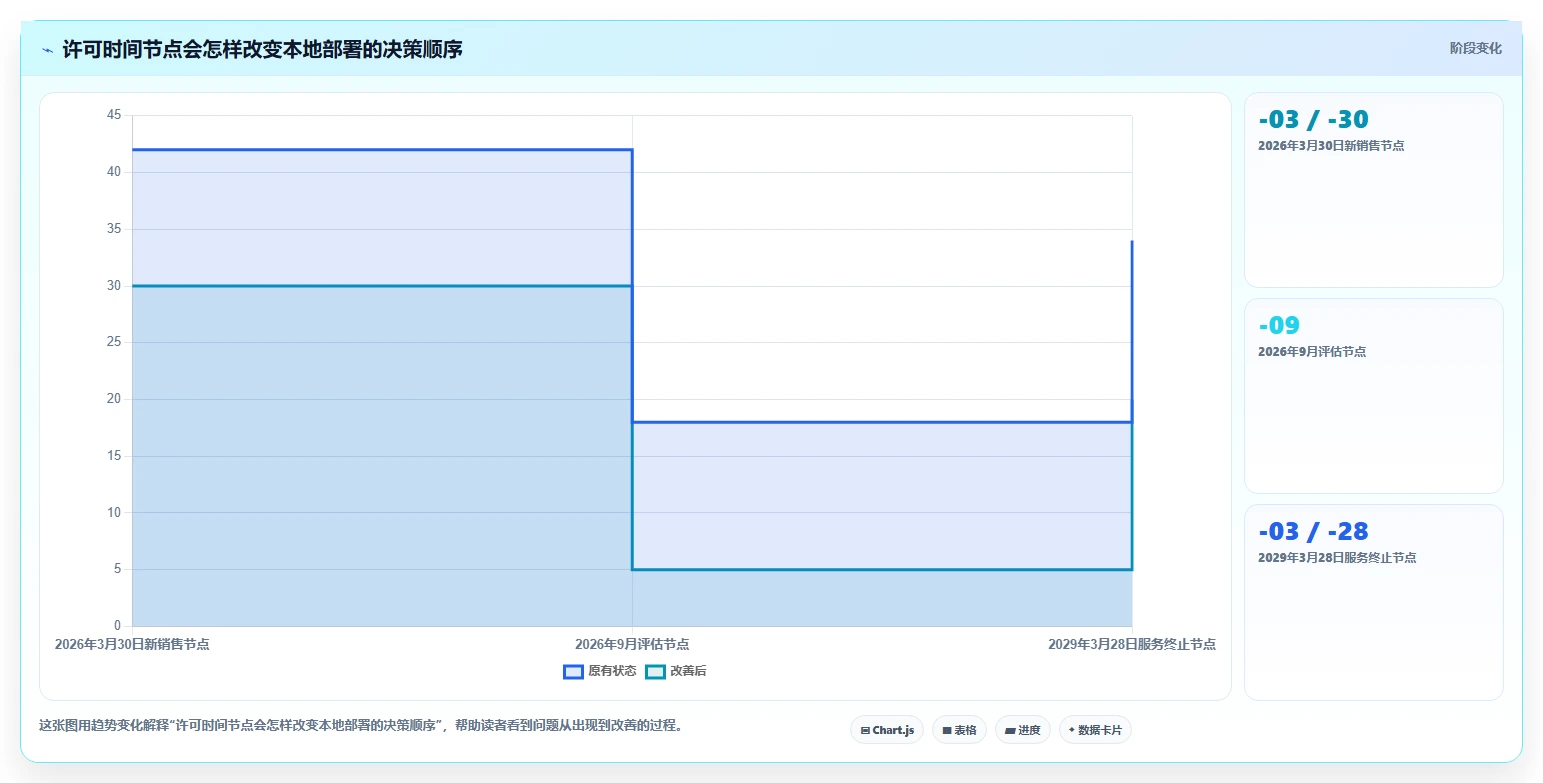Click the 2026年3月30日新销售节点 card caption
The image size is (1543, 783).
point(1331,145)
